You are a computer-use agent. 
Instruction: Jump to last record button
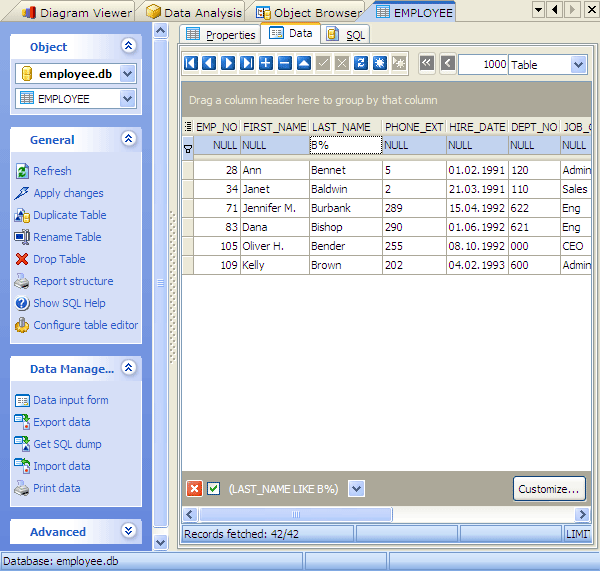coord(247,63)
